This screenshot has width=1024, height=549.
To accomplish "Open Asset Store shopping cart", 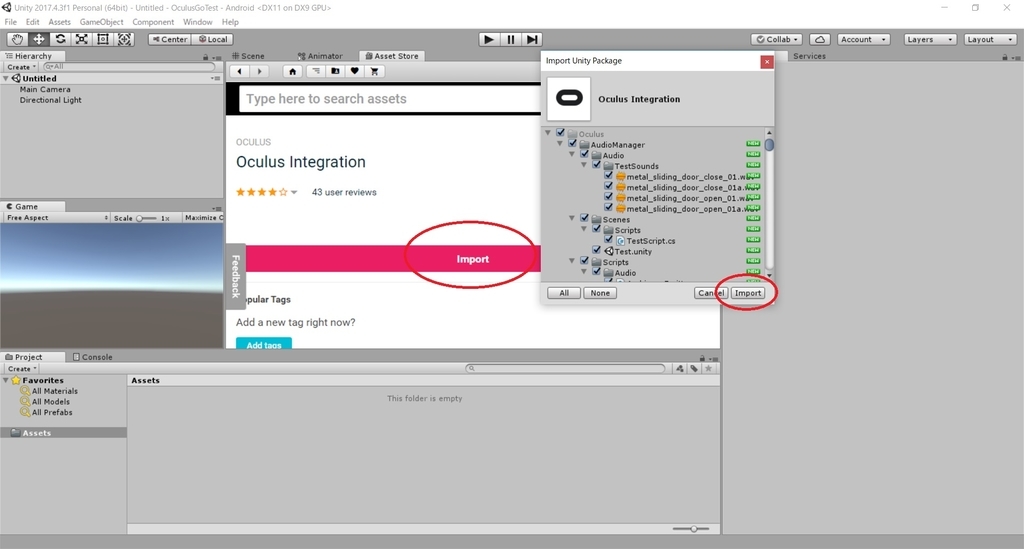I will pos(374,71).
